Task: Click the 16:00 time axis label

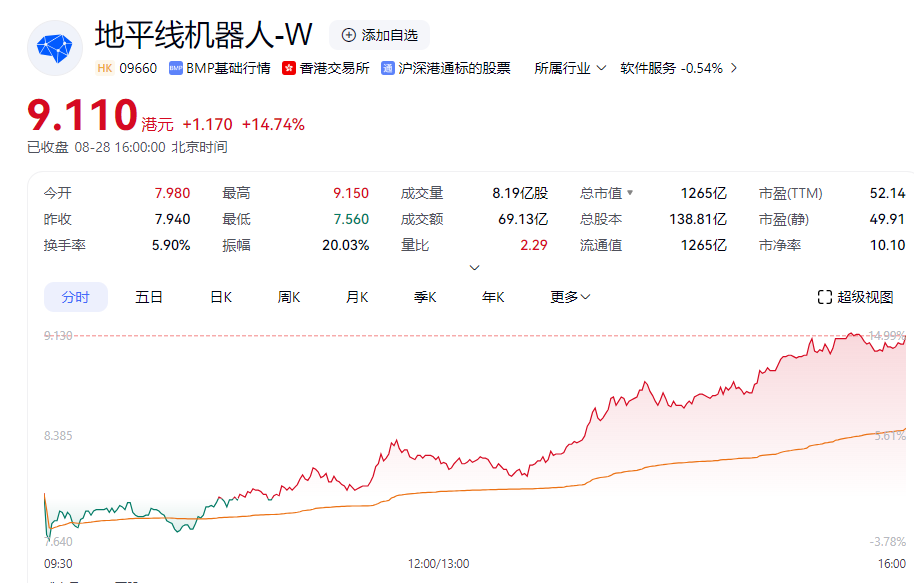Action: point(892,564)
